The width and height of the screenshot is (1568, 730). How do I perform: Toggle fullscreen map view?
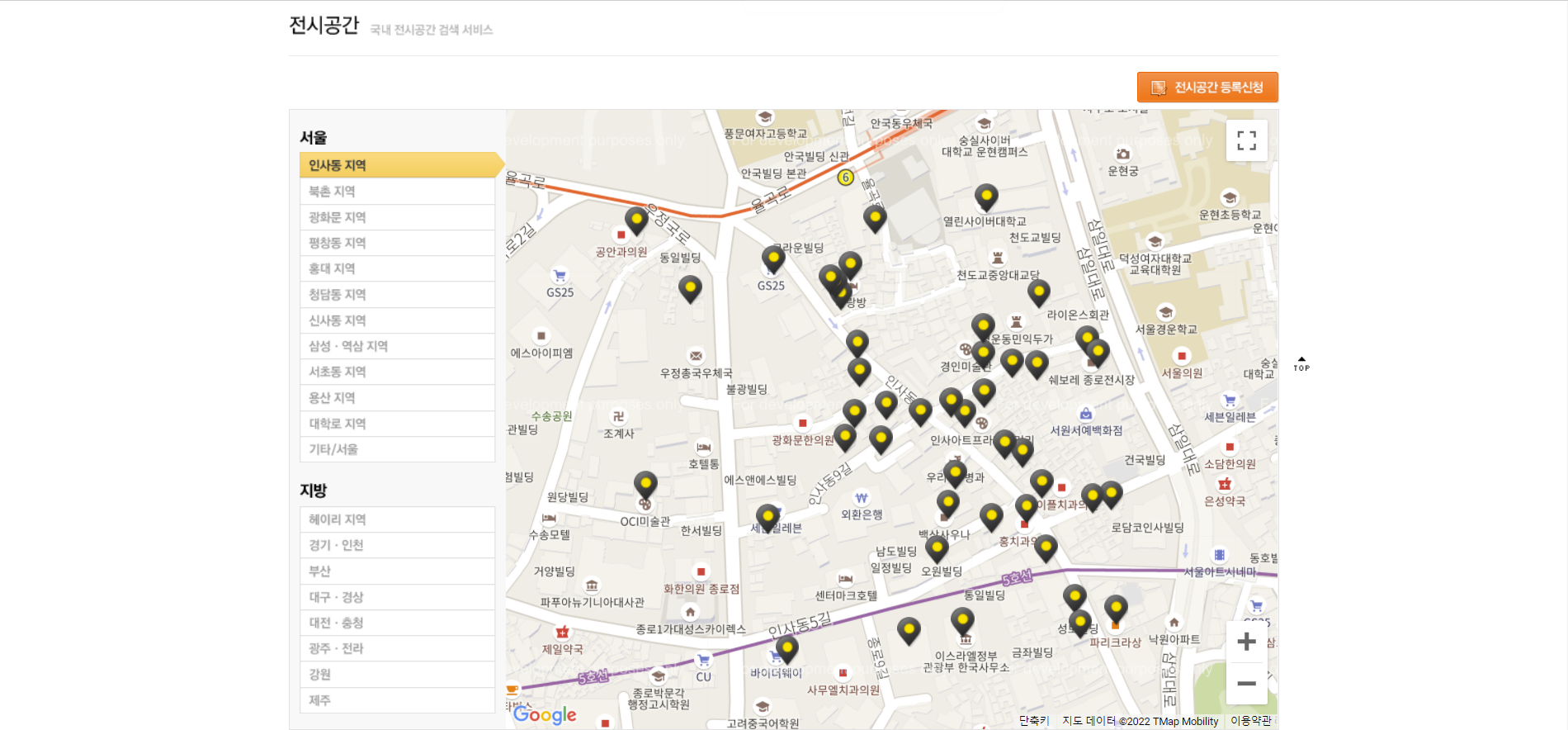click(1246, 140)
